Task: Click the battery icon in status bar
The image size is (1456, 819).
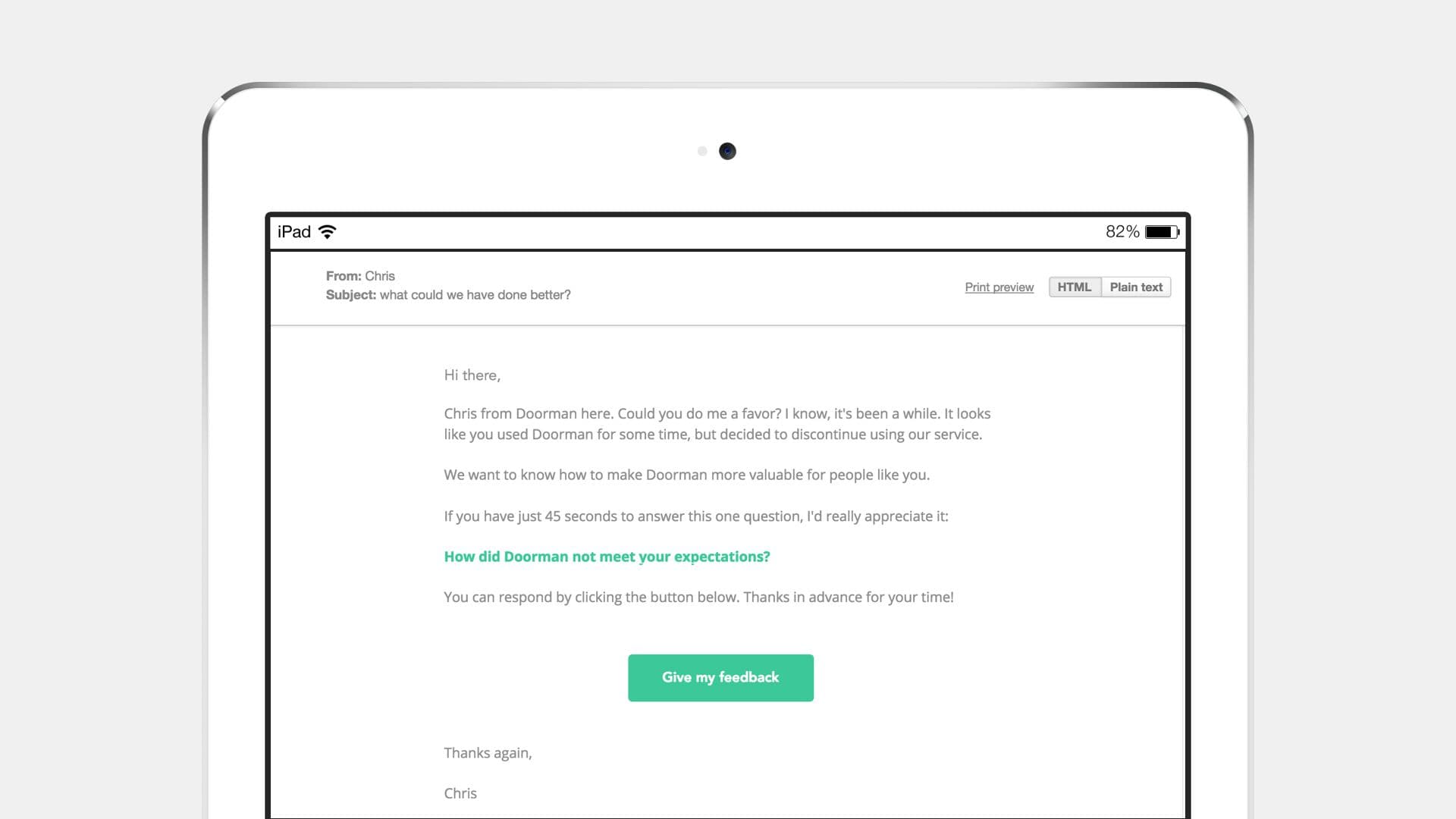Action: point(1161,232)
